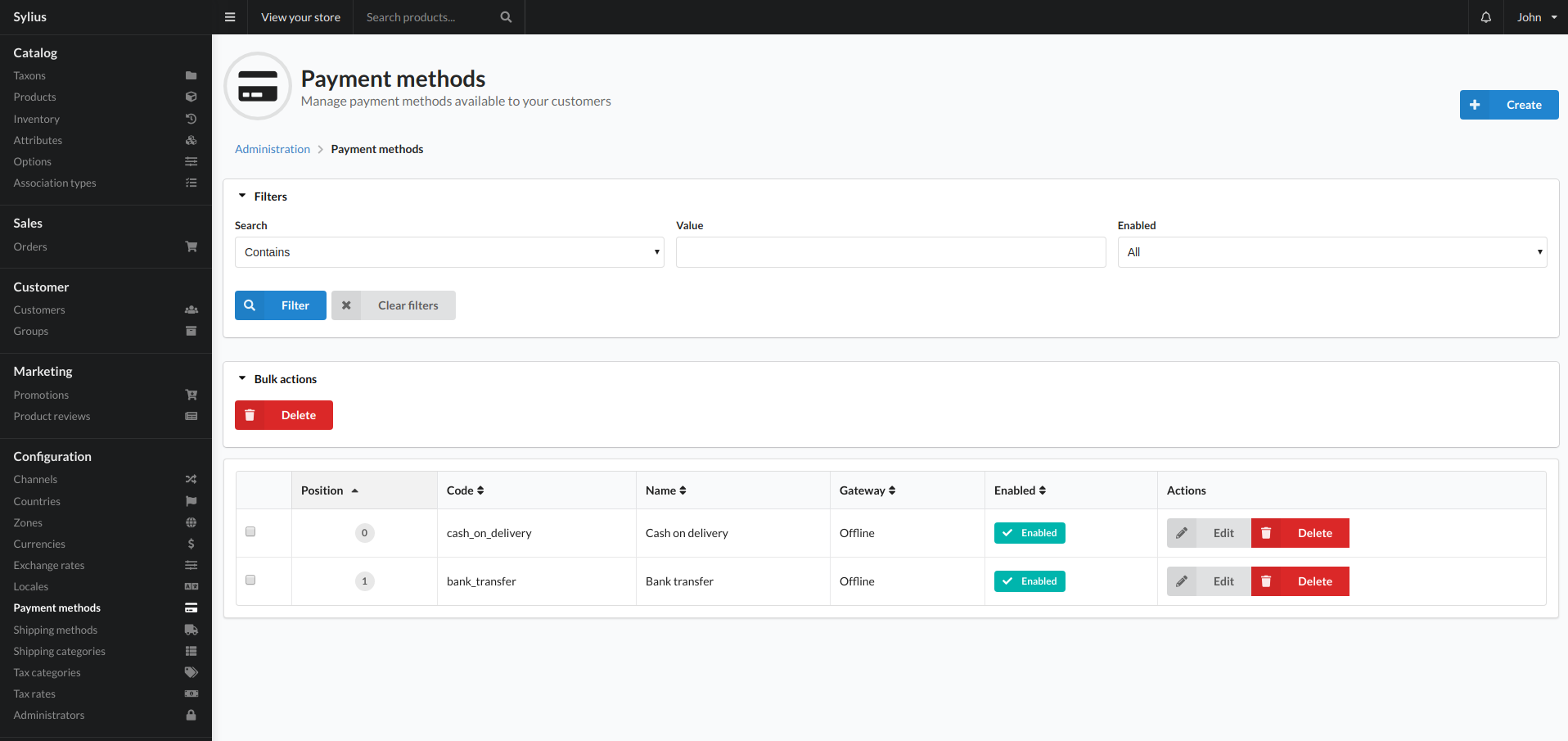This screenshot has width=1568, height=741.
Task: Click the Attributes cubes icon in sidebar
Action: [x=191, y=140]
